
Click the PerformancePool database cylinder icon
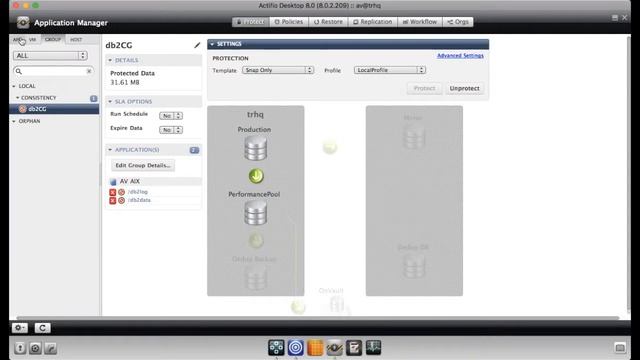coord(256,213)
